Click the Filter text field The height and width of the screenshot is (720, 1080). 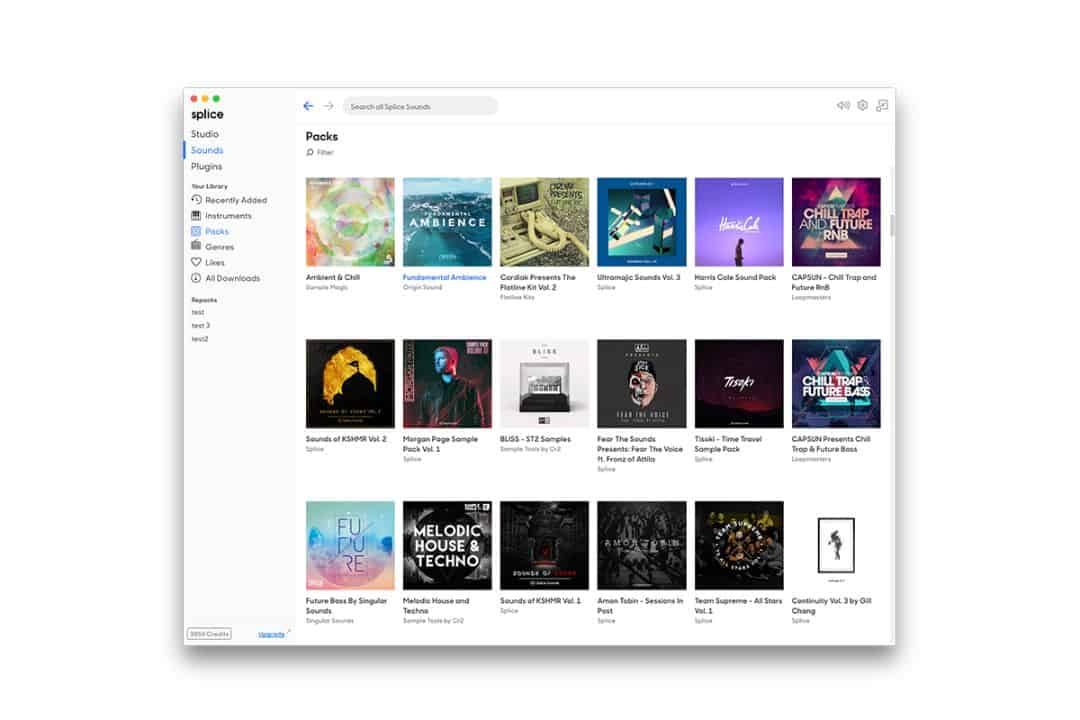click(325, 153)
